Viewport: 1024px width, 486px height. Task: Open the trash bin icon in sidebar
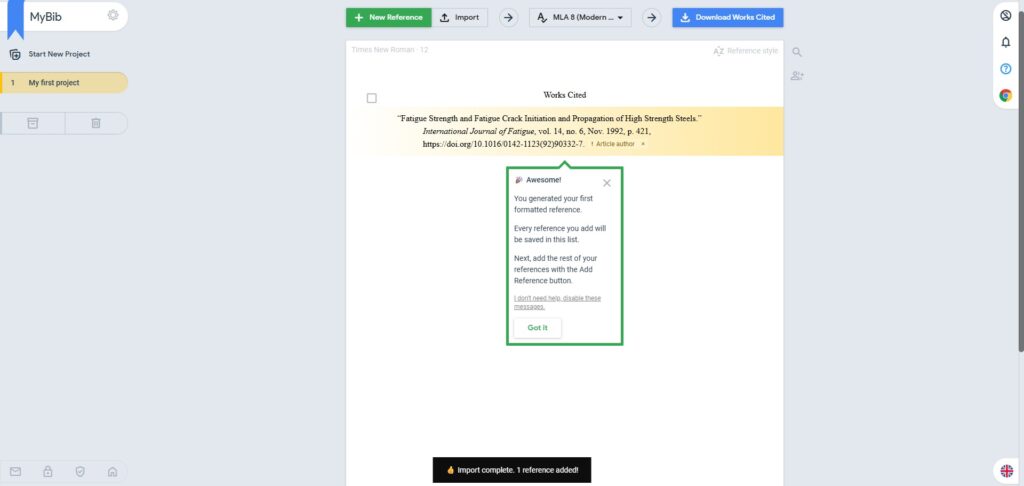pyautogui.click(x=96, y=123)
